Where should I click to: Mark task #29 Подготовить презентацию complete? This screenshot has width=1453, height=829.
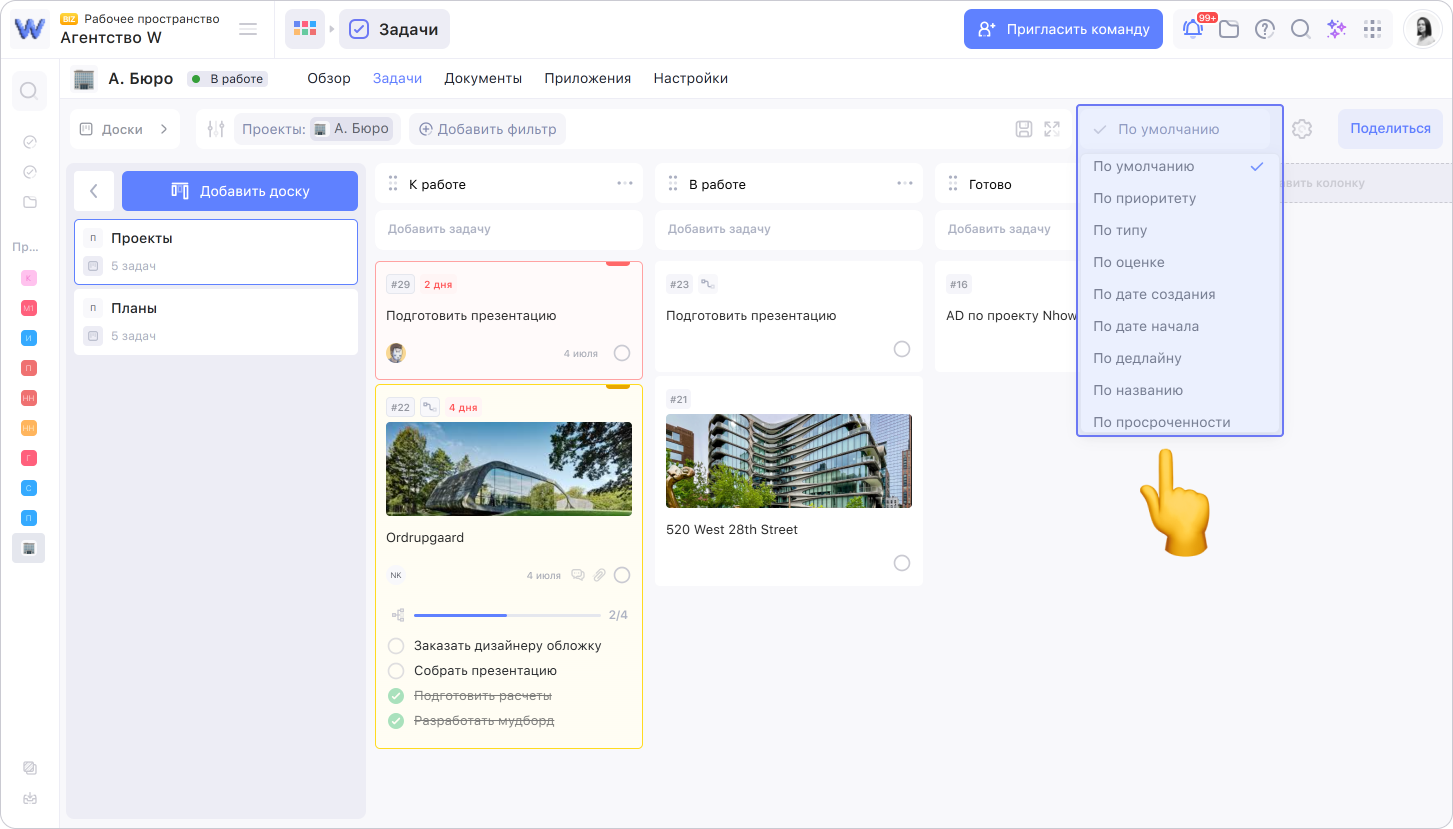pyautogui.click(x=622, y=353)
